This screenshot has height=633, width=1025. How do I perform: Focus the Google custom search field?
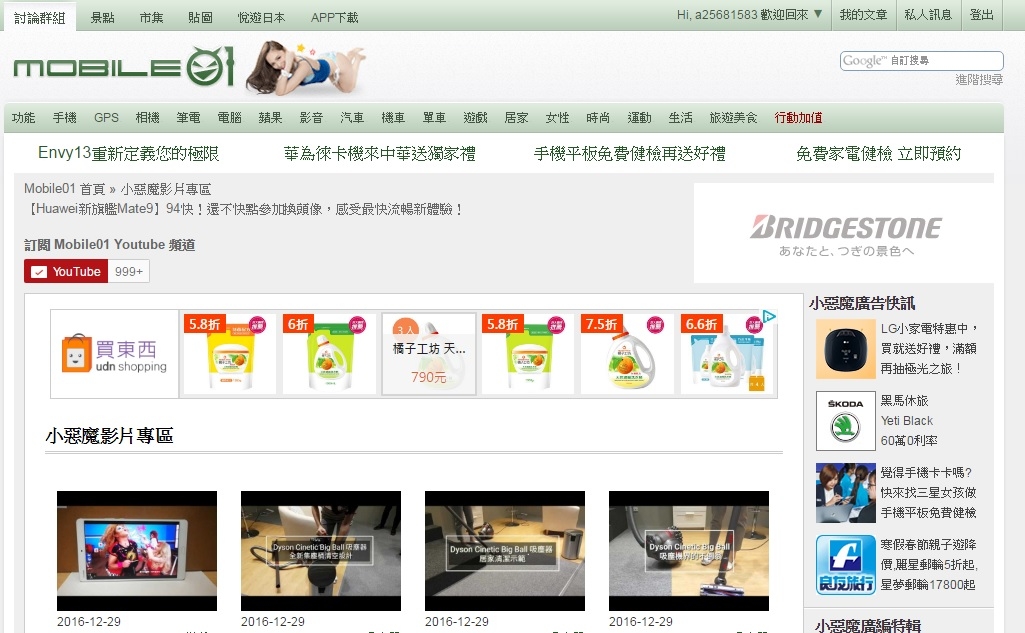(922, 61)
